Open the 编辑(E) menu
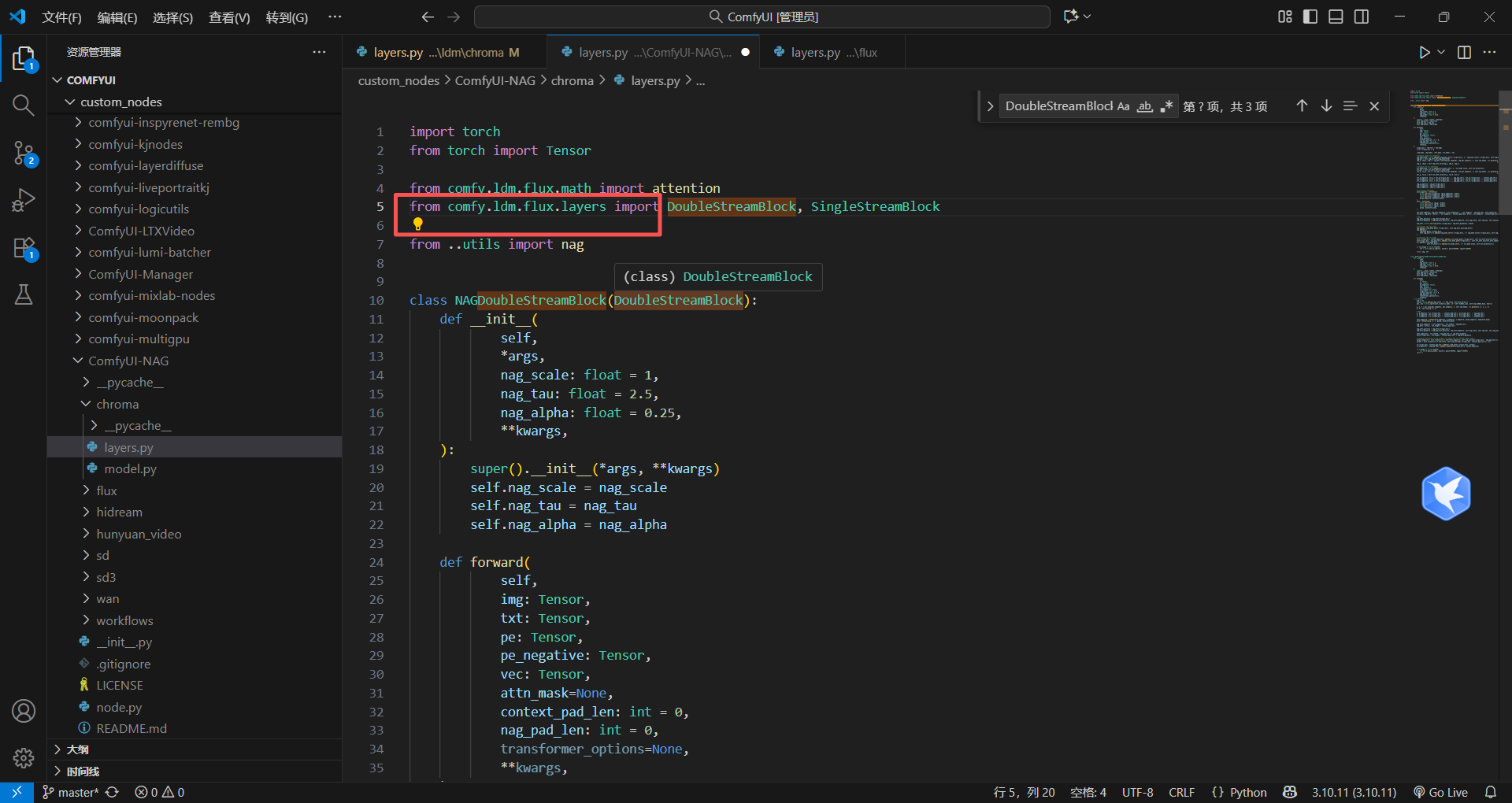Viewport: 1512px width, 803px height. 117,17
